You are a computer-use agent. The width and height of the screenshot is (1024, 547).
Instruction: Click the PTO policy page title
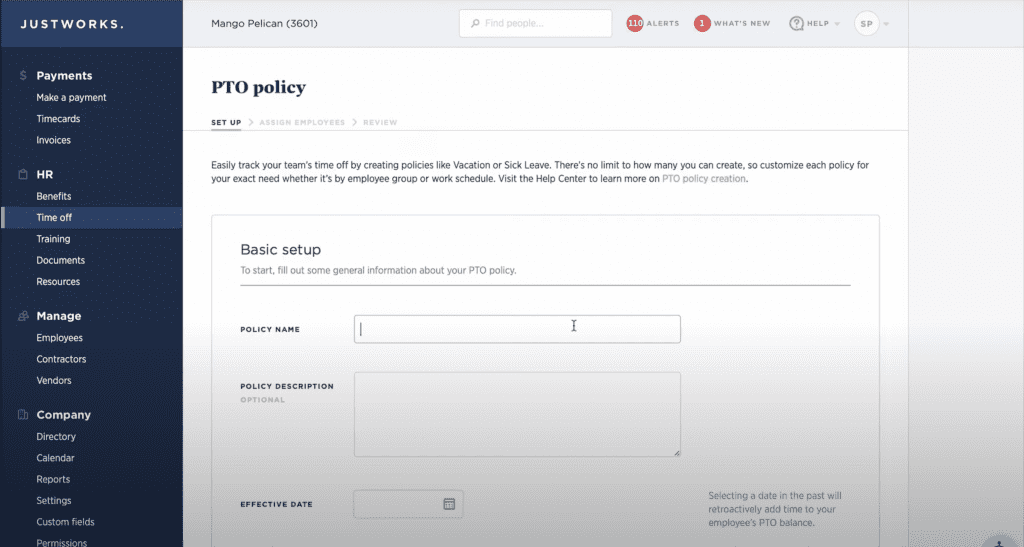pos(259,87)
